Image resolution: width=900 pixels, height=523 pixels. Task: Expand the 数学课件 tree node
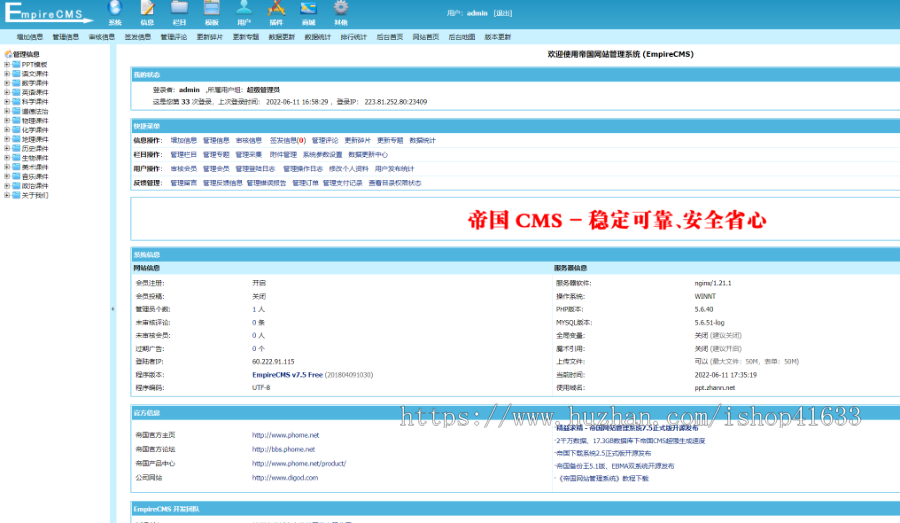[x=7, y=83]
